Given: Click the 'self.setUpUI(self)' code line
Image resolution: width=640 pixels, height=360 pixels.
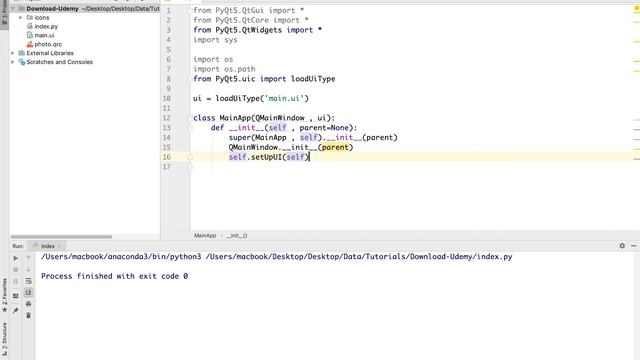Looking at the screenshot, I should [269, 157].
